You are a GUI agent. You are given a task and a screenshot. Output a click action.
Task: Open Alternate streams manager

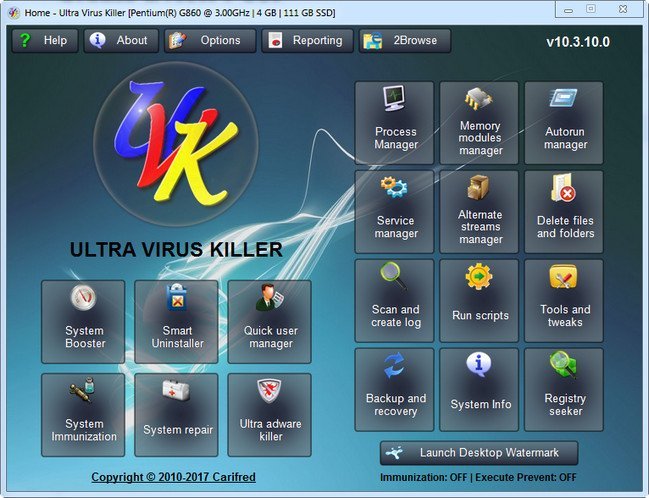[x=479, y=212]
